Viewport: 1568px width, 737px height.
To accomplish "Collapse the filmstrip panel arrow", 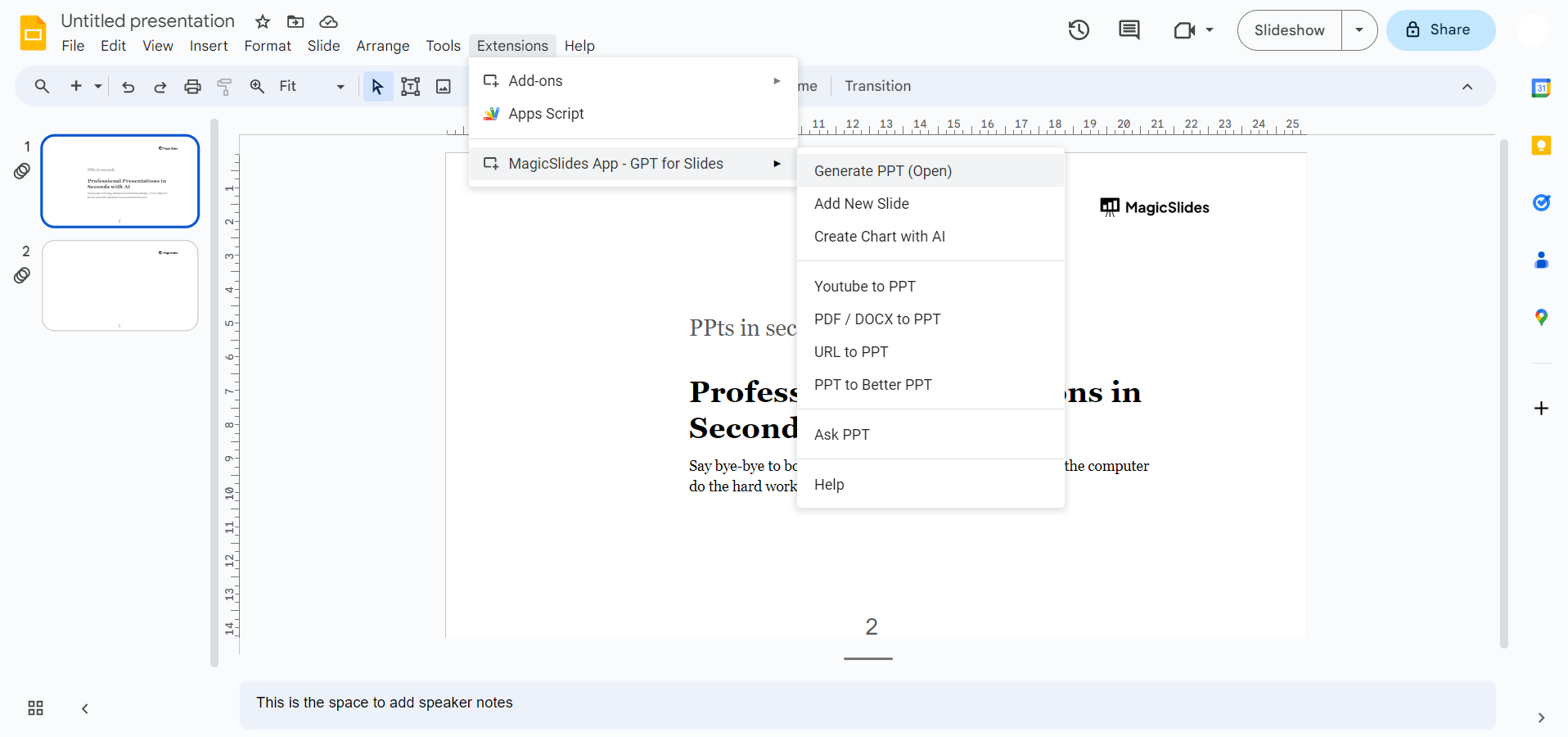I will pos(84,708).
